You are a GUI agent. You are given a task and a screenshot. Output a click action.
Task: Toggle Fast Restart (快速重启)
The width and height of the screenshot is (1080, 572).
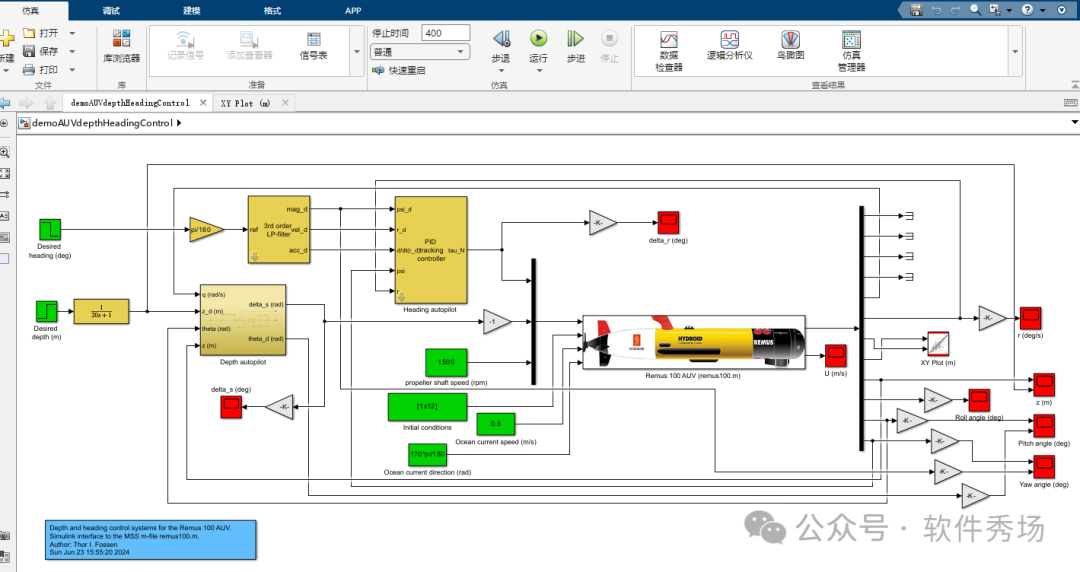tap(399, 70)
